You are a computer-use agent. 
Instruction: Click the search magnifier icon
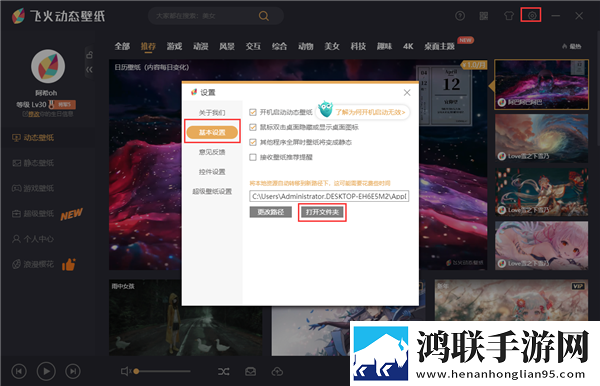point(264,16)
